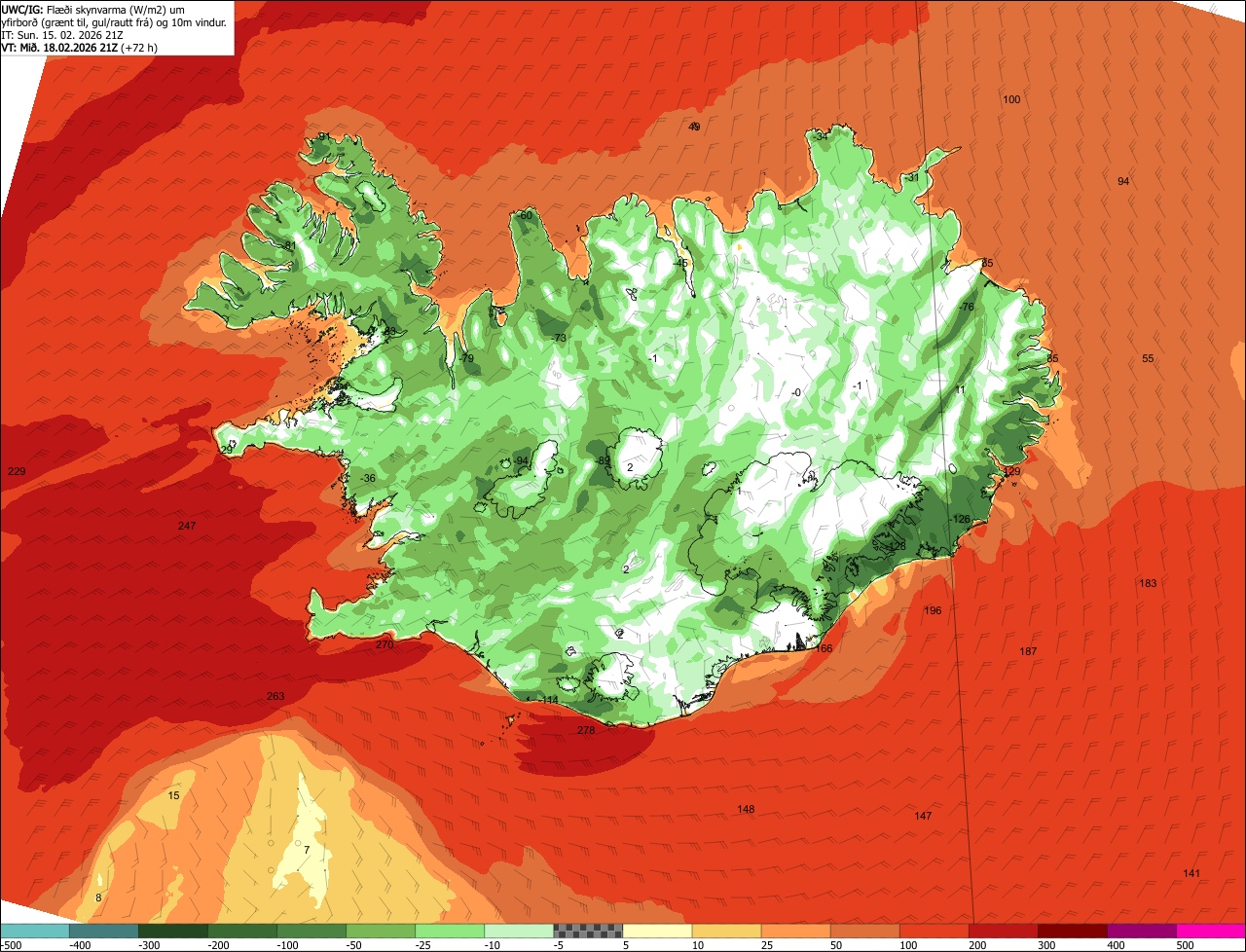Click the legend tick label -300

(x=149, y=945)
